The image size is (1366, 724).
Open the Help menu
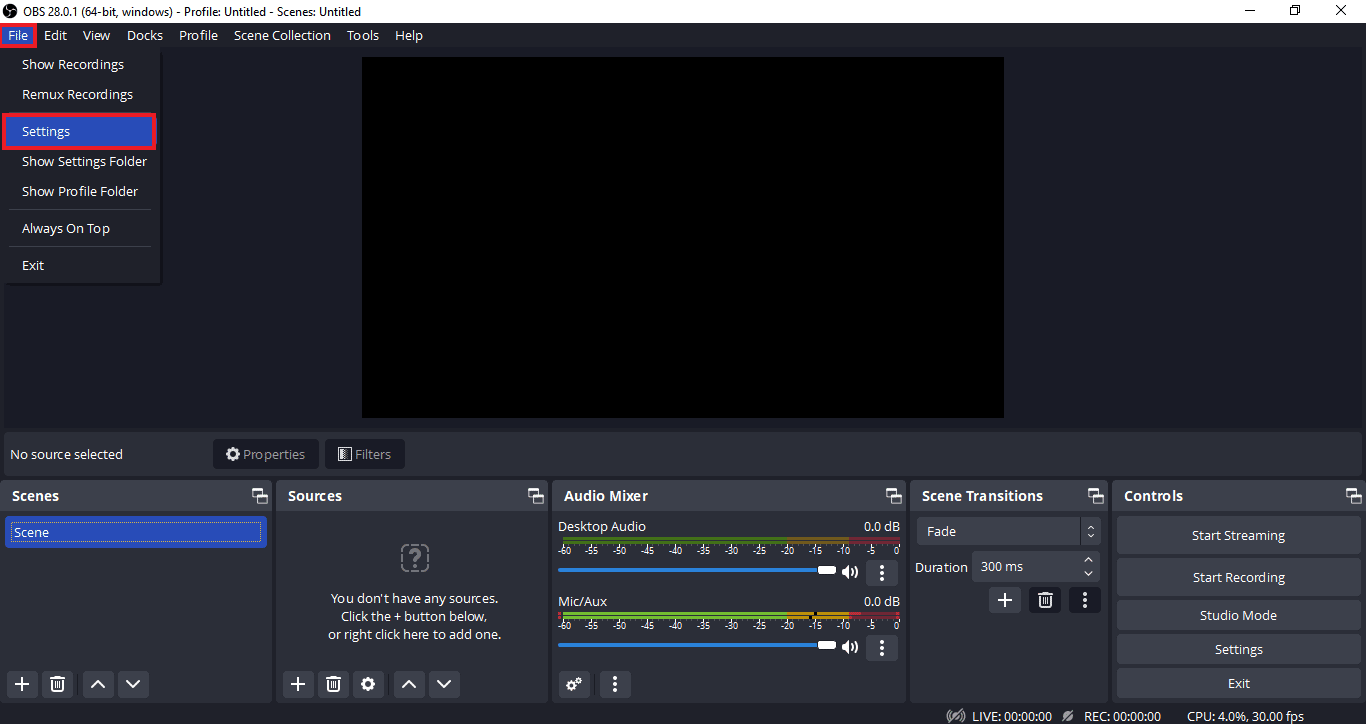[x=409, y=35]
